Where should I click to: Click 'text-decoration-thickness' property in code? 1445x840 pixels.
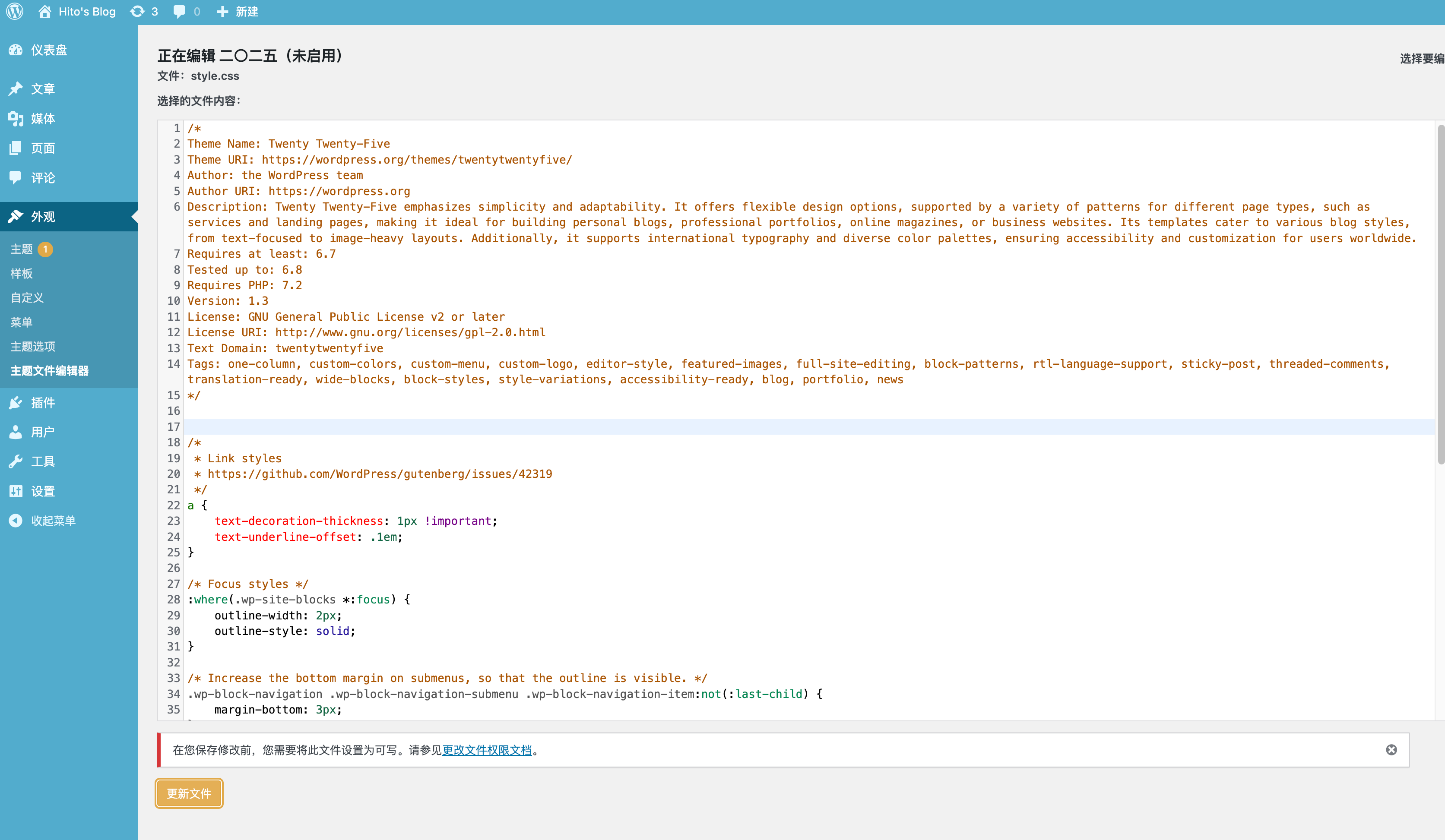click(299, 521)
